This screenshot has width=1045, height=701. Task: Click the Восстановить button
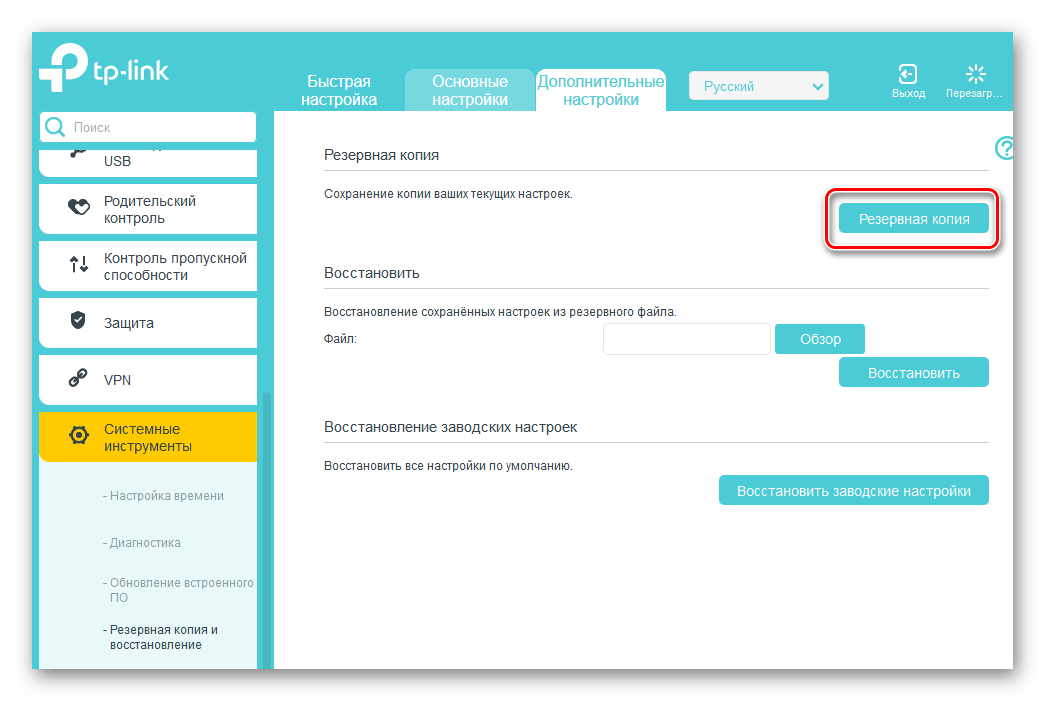click(913, 373)
